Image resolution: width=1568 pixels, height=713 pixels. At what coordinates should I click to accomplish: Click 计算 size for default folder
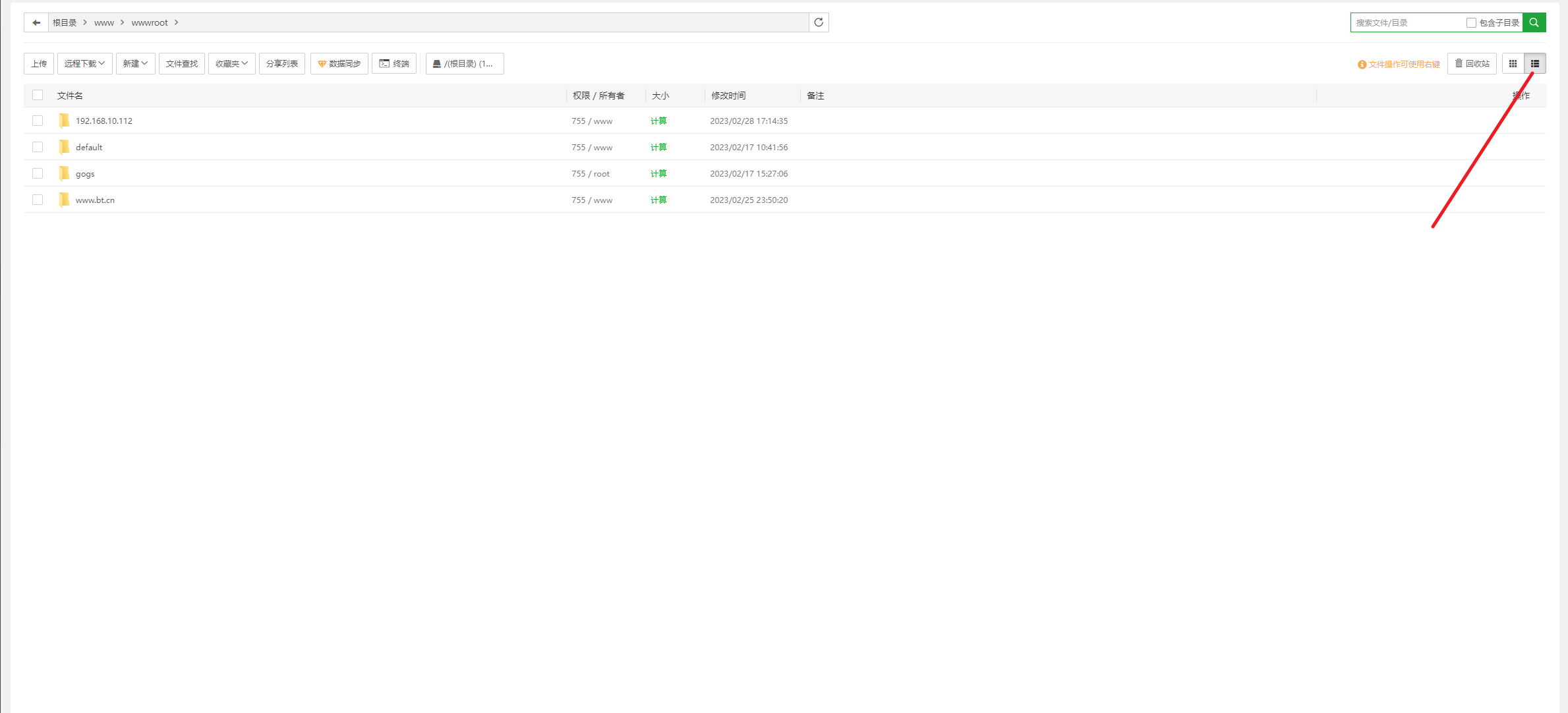pyautogui.click(x=658, y=147)
